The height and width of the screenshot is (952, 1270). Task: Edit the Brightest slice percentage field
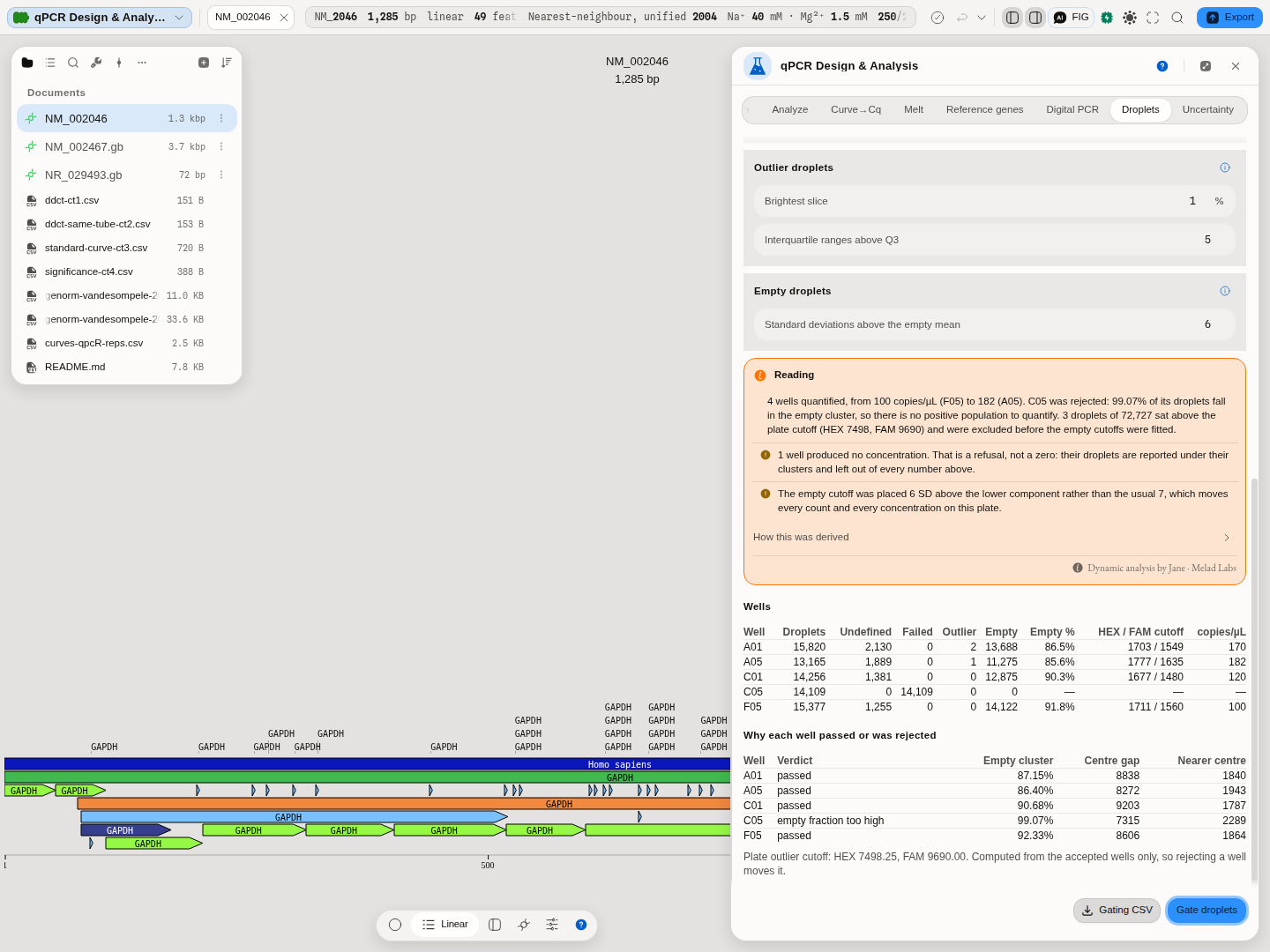(995, 201)
